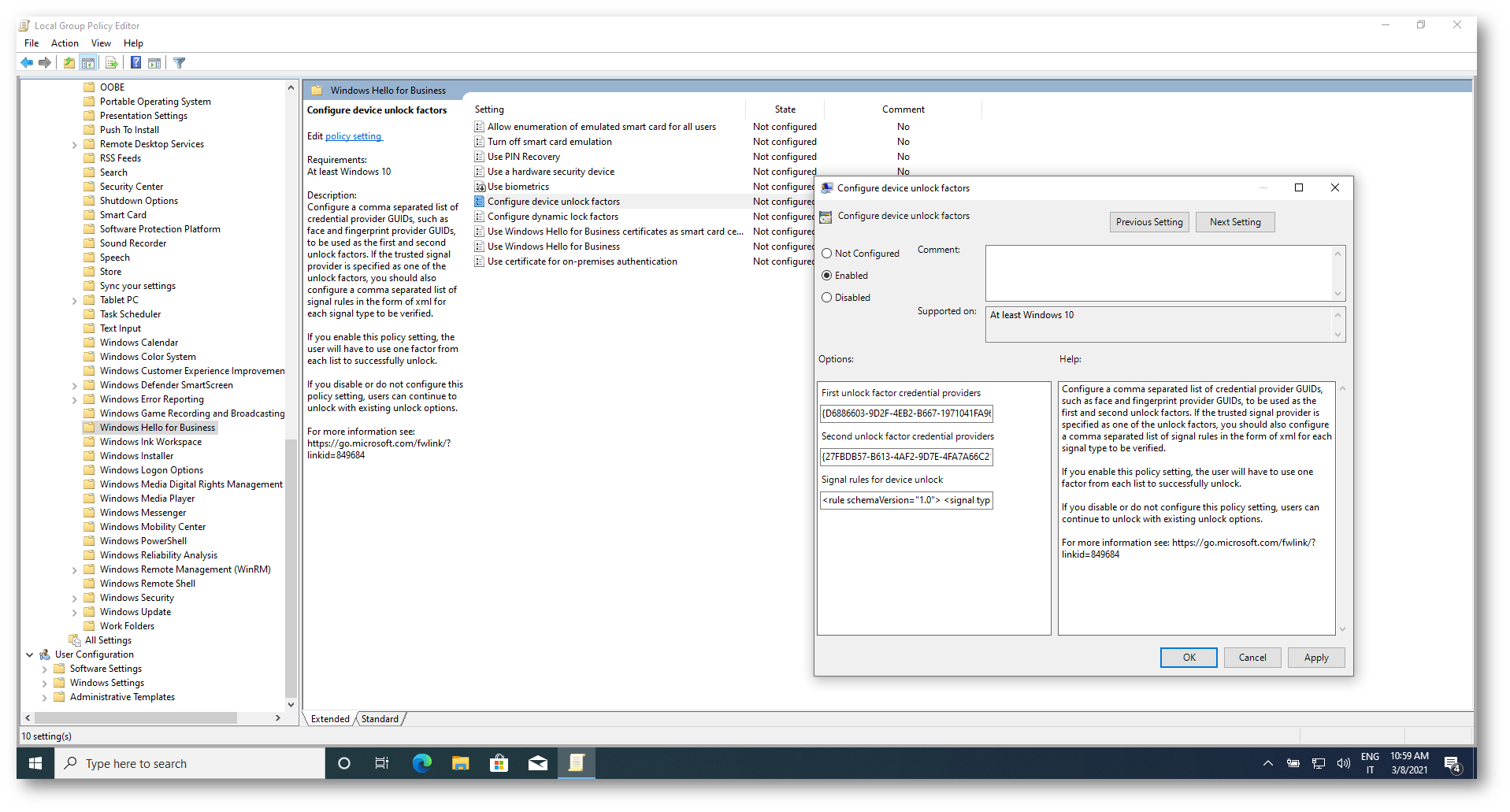Click the Comment text box
The width and height of the screenshot is (1510, 812).
pyautogui.click(x=1159, y=273)
